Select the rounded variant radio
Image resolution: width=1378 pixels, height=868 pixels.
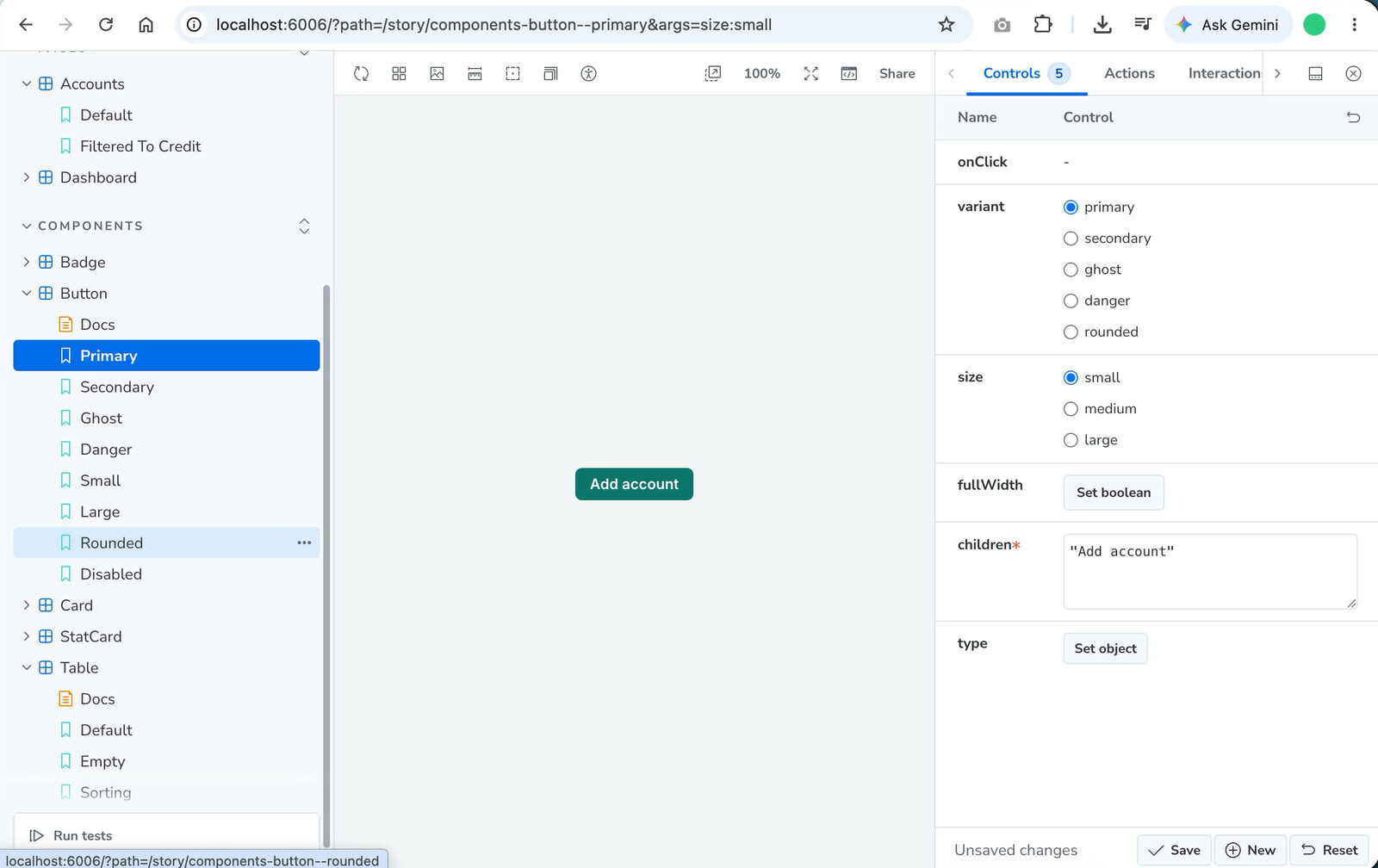tap(1071, 332)
